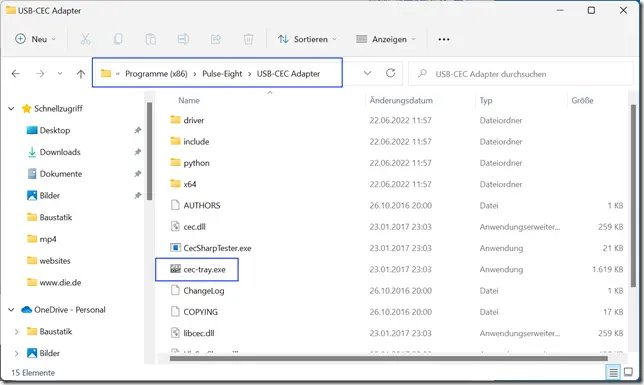This screenshot has width=644, height=385.
Task: Select the ChangeLog file name
Action: [x=204, y=290]
